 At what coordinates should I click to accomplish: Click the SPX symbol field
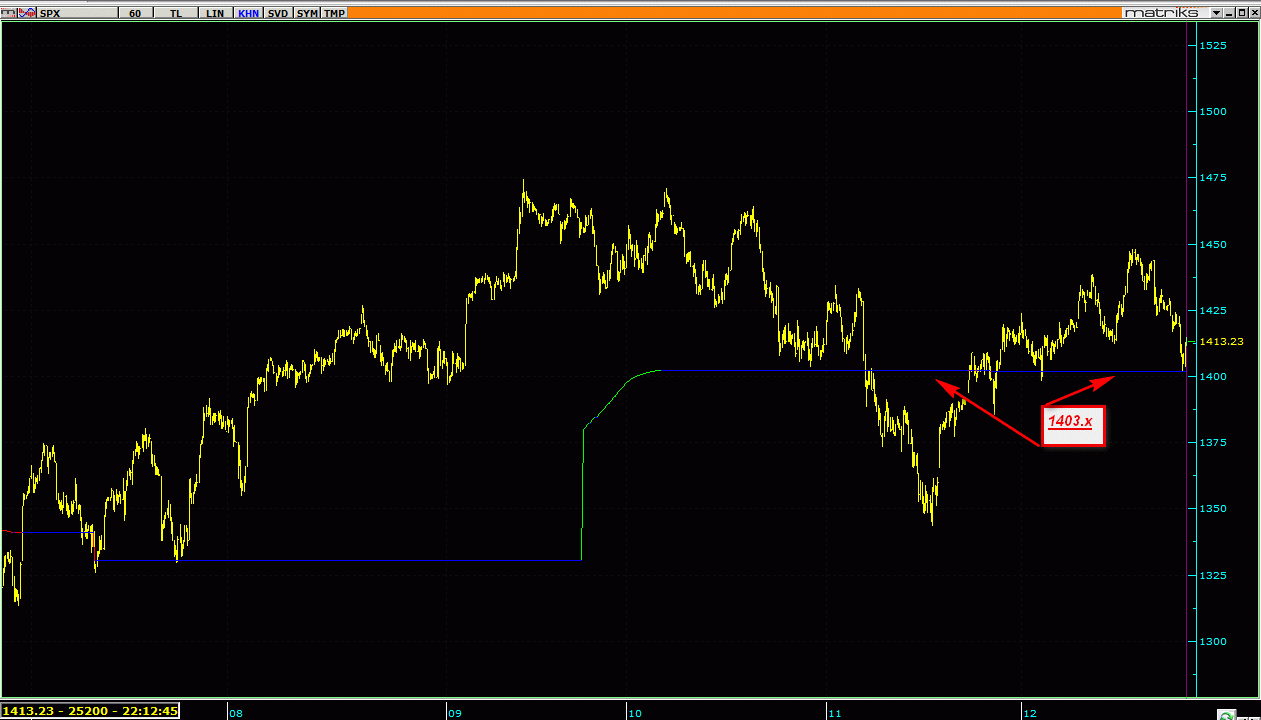(76, 13)
